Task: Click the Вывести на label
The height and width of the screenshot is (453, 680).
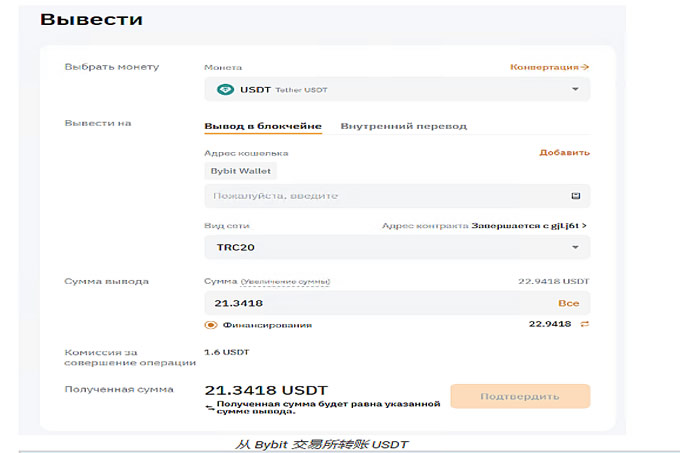Action: pyautogui.click(x=98, y=123)
